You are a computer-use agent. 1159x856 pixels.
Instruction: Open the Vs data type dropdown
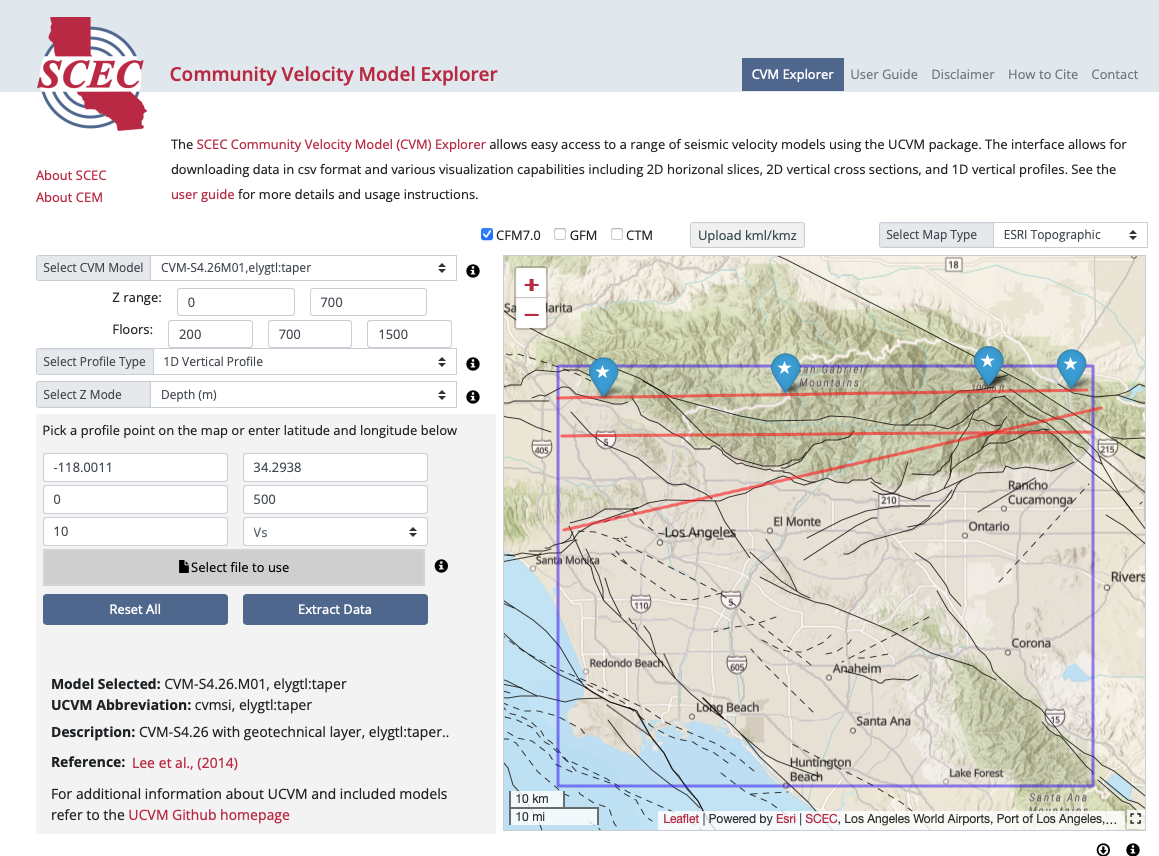335,531
